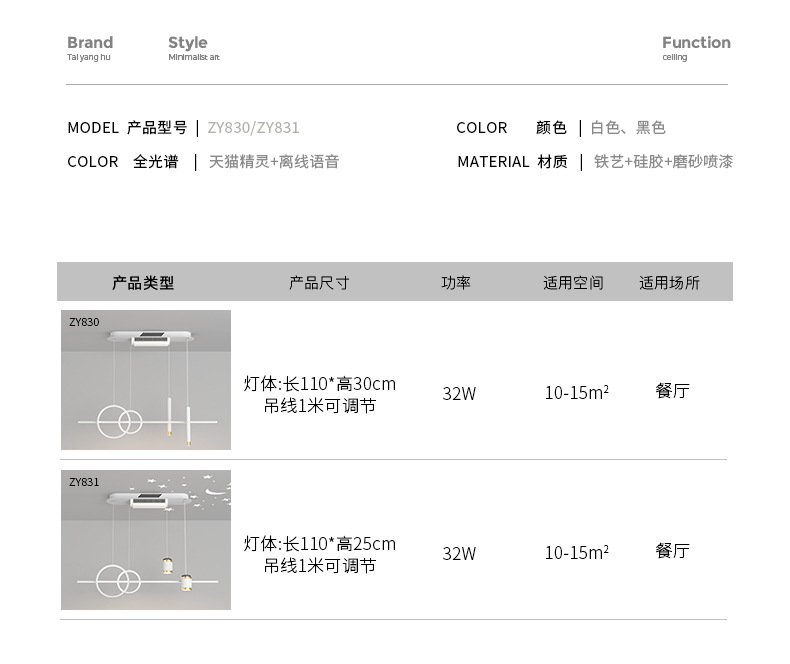The width and height of the screenshot is (790, 664).
Task: Select the ZY830/ZY831 model number text
Action: click(x=253, y=128)
